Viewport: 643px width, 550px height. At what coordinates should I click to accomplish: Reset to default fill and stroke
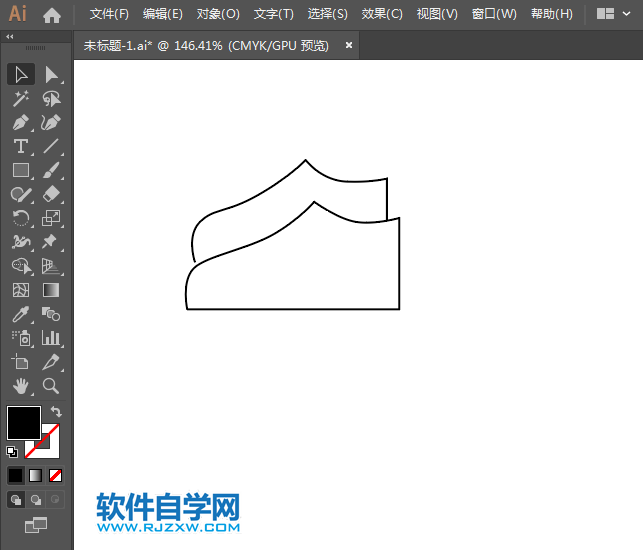coord(12,452)
